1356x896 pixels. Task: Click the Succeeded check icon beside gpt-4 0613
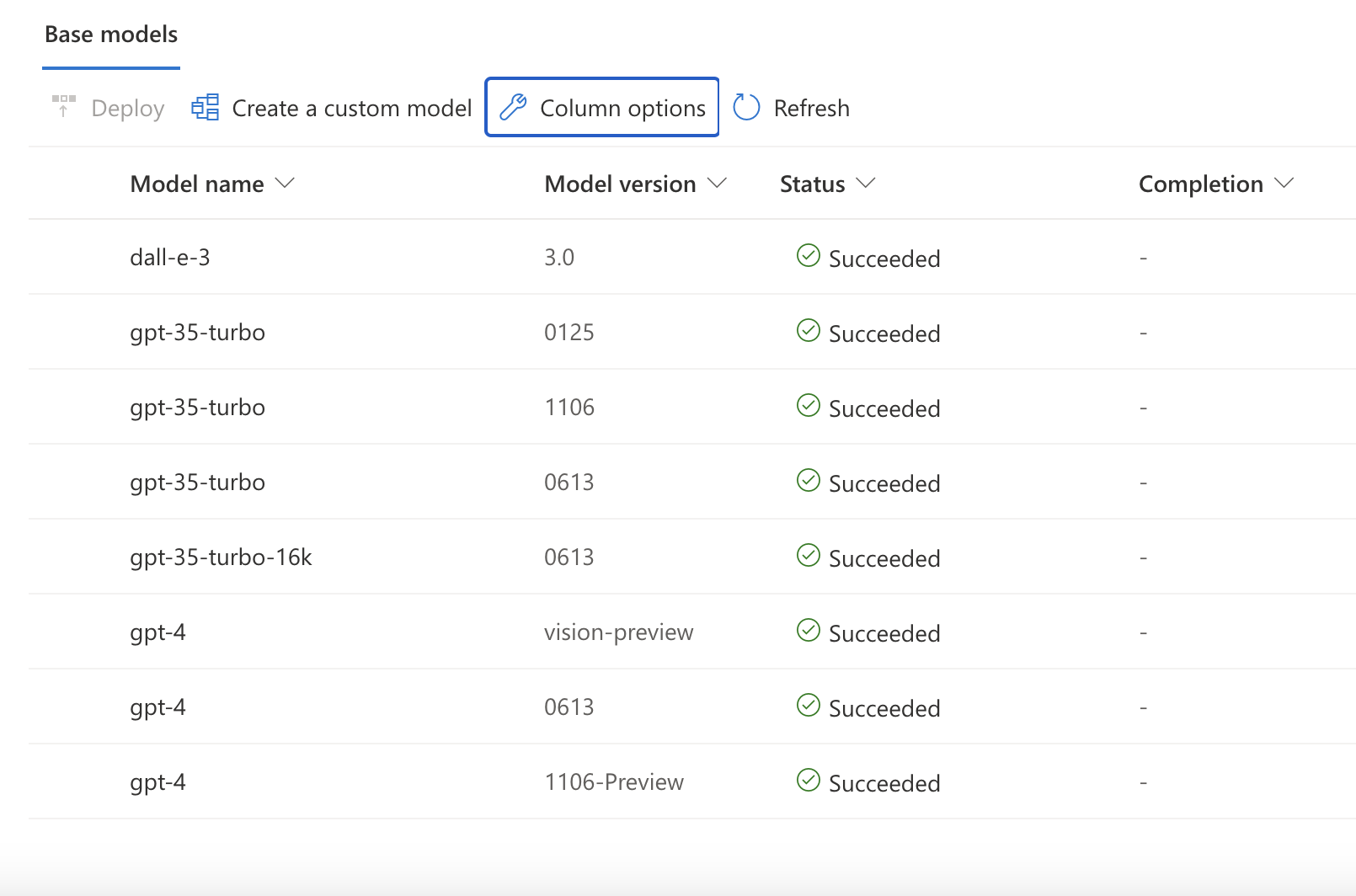[x=808, y=705]
